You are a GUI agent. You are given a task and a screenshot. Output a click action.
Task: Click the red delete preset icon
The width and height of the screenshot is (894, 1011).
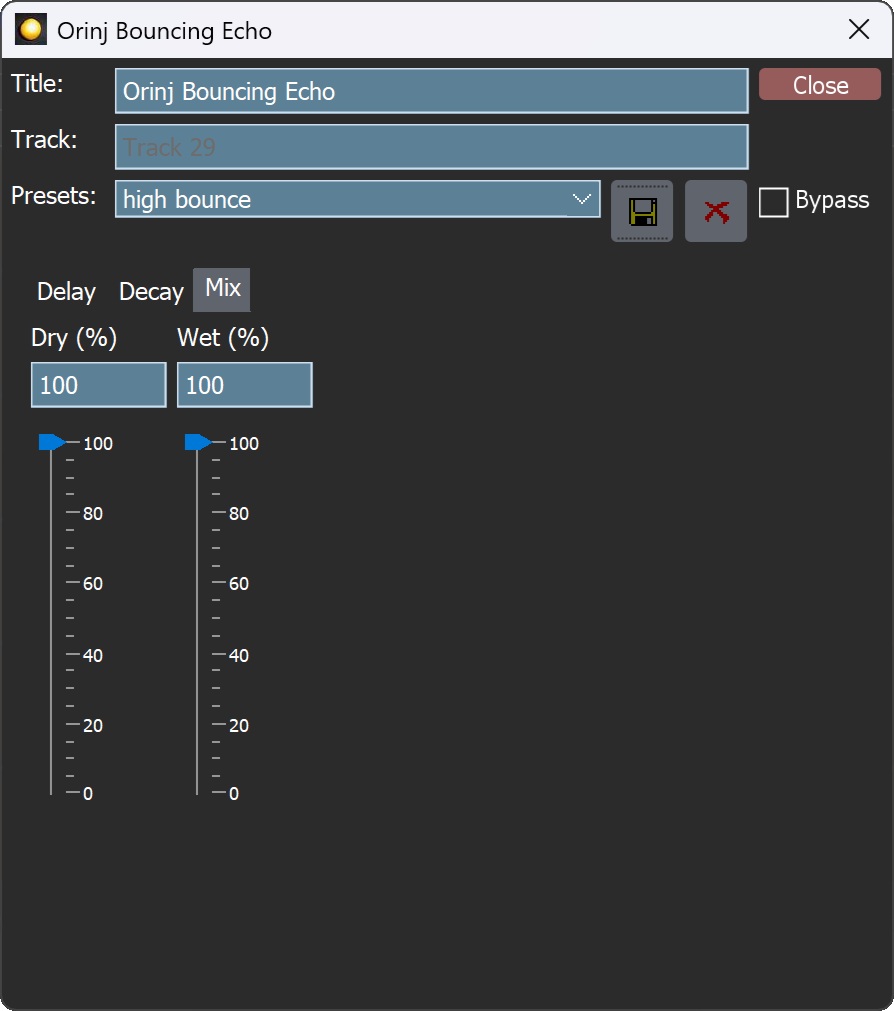pyautogui.click(x=716, y=211)
